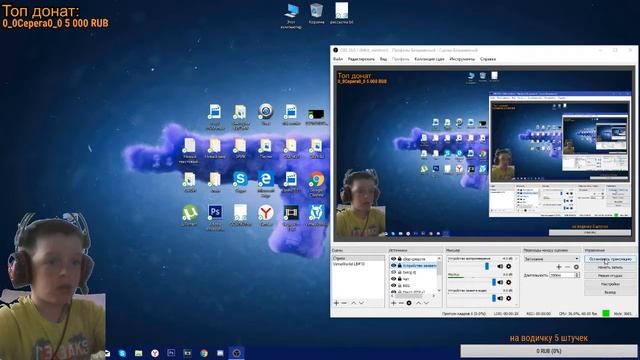Image resolution: width=640 pixels, height=360 pixels.
Task: Open Chrome from the Windows taskbar
Action: pos(204,353)
